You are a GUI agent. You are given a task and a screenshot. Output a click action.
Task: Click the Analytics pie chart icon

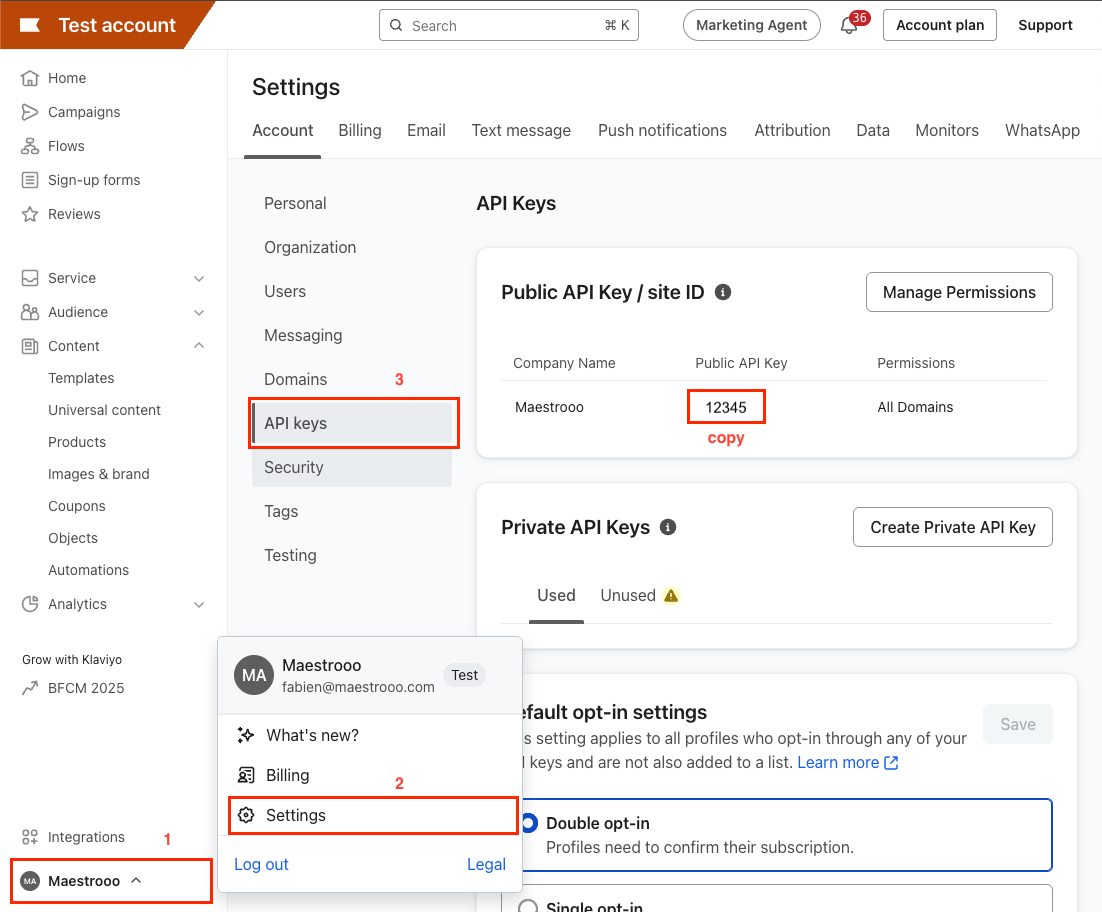[x=30, y=604]
